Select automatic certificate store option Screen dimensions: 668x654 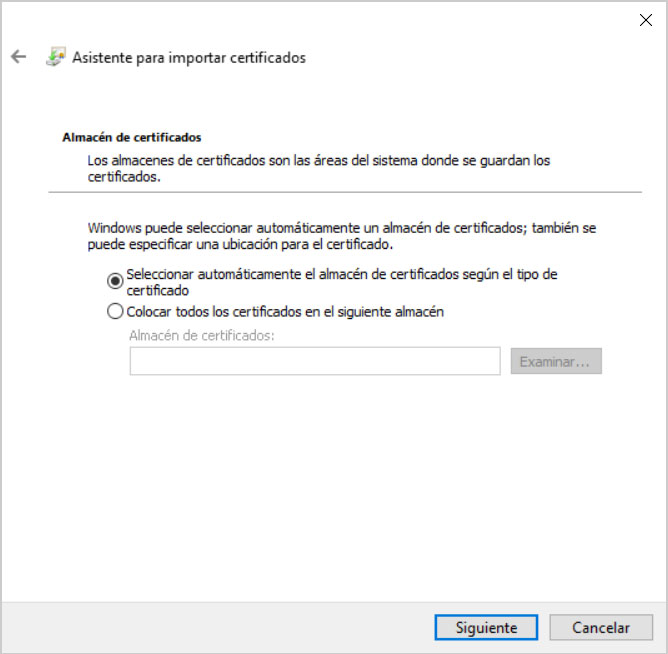(x=115, y=281)
